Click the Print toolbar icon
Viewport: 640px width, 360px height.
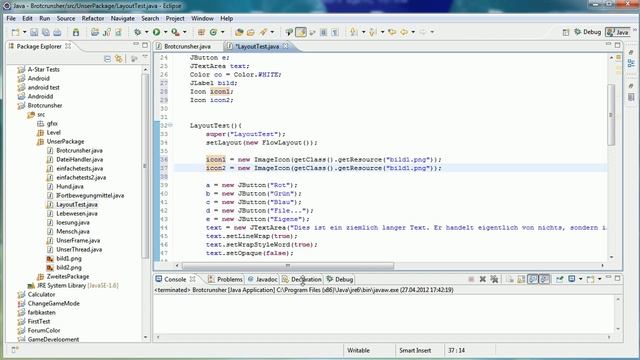point(57,32)
